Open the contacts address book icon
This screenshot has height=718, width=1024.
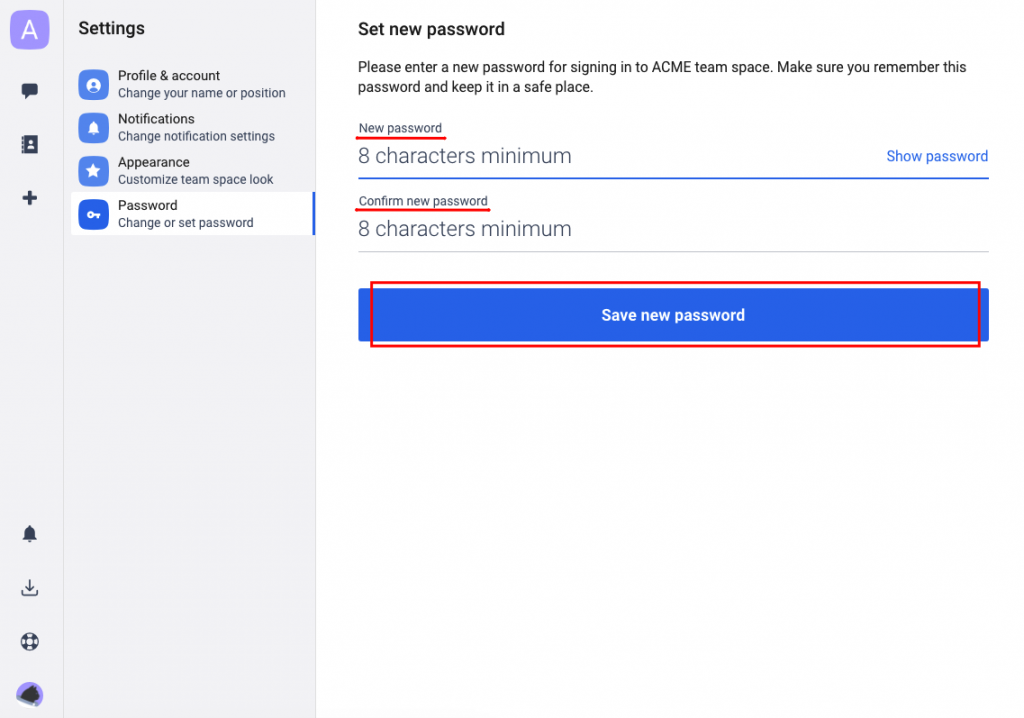pos(29,144)
